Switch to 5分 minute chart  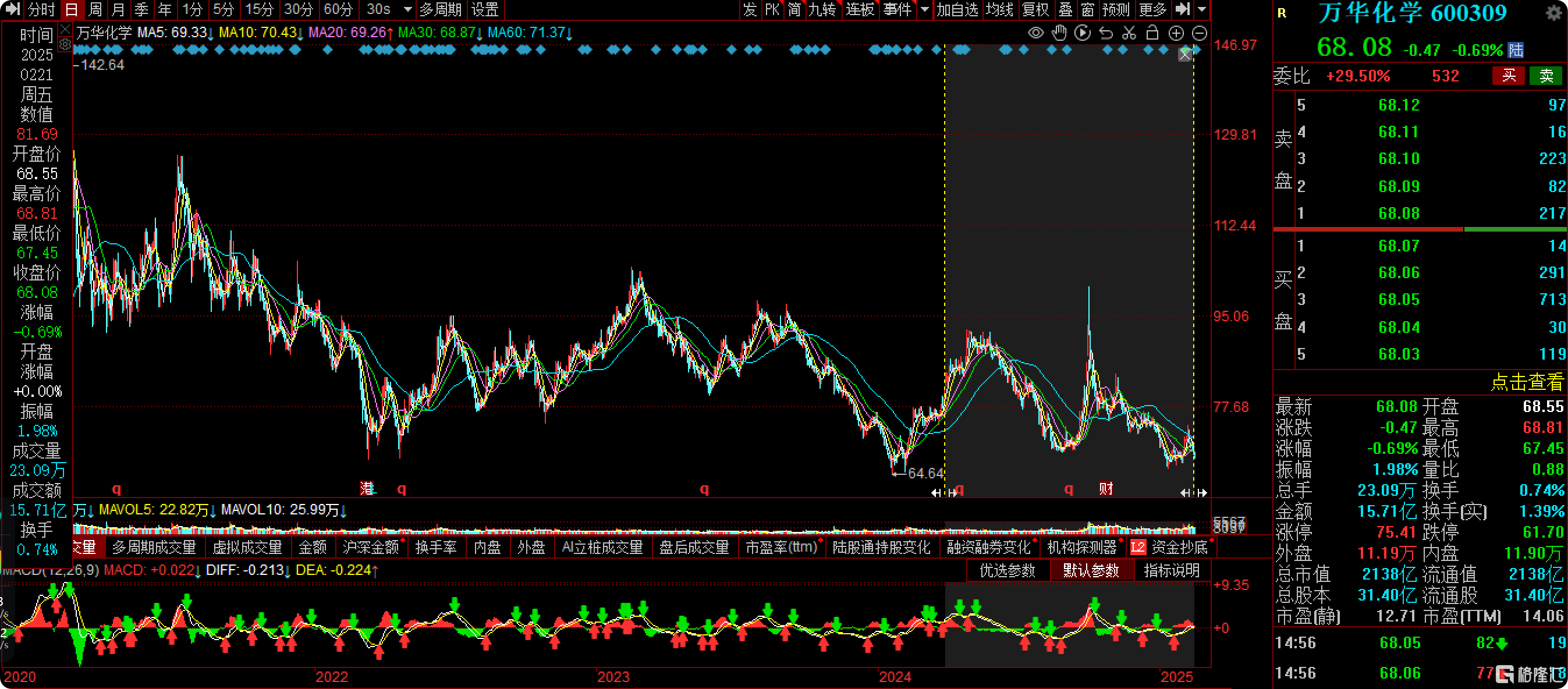point(224,9)
